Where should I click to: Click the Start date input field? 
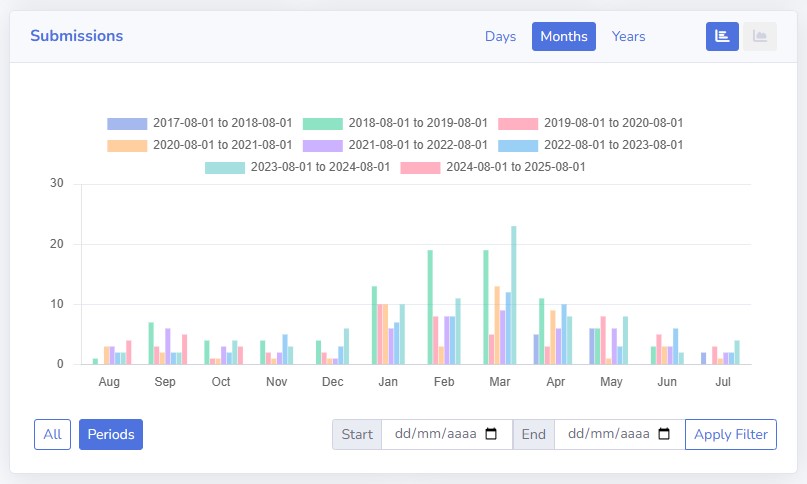pyautogui.click(x=430, y=435)
